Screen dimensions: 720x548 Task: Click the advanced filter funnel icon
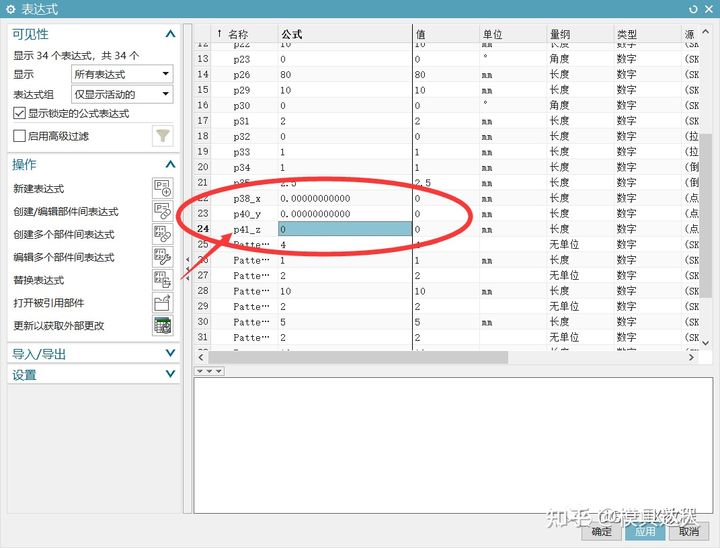(163, 136)
